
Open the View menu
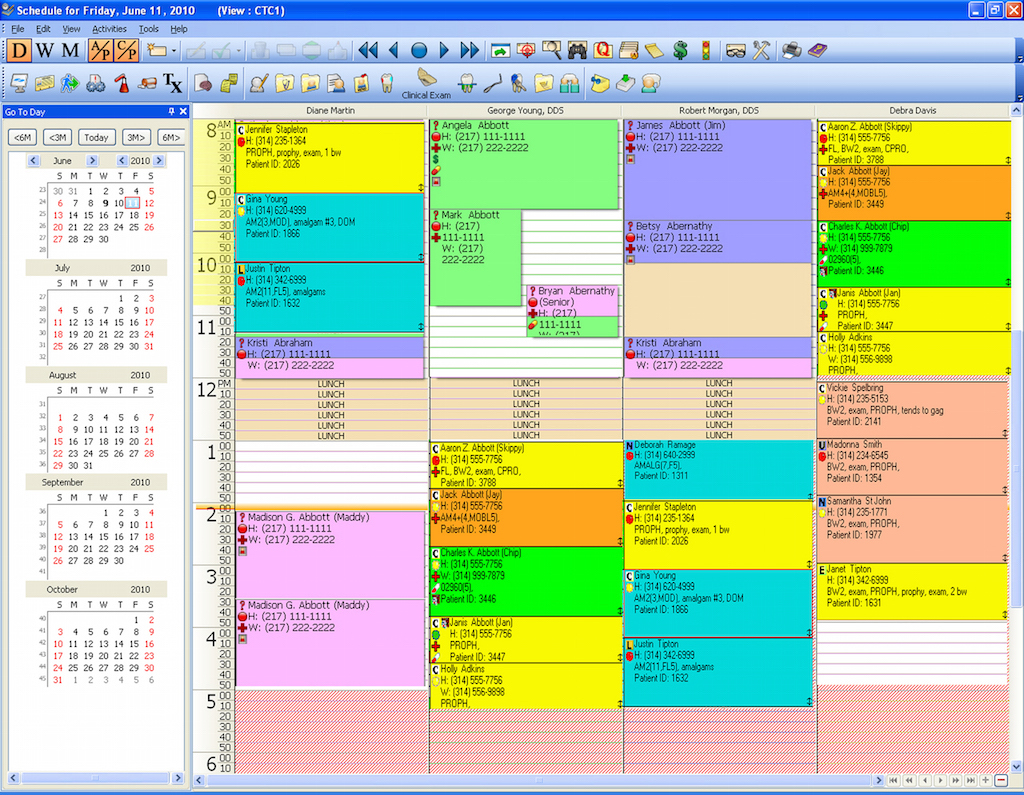(71, 29)
